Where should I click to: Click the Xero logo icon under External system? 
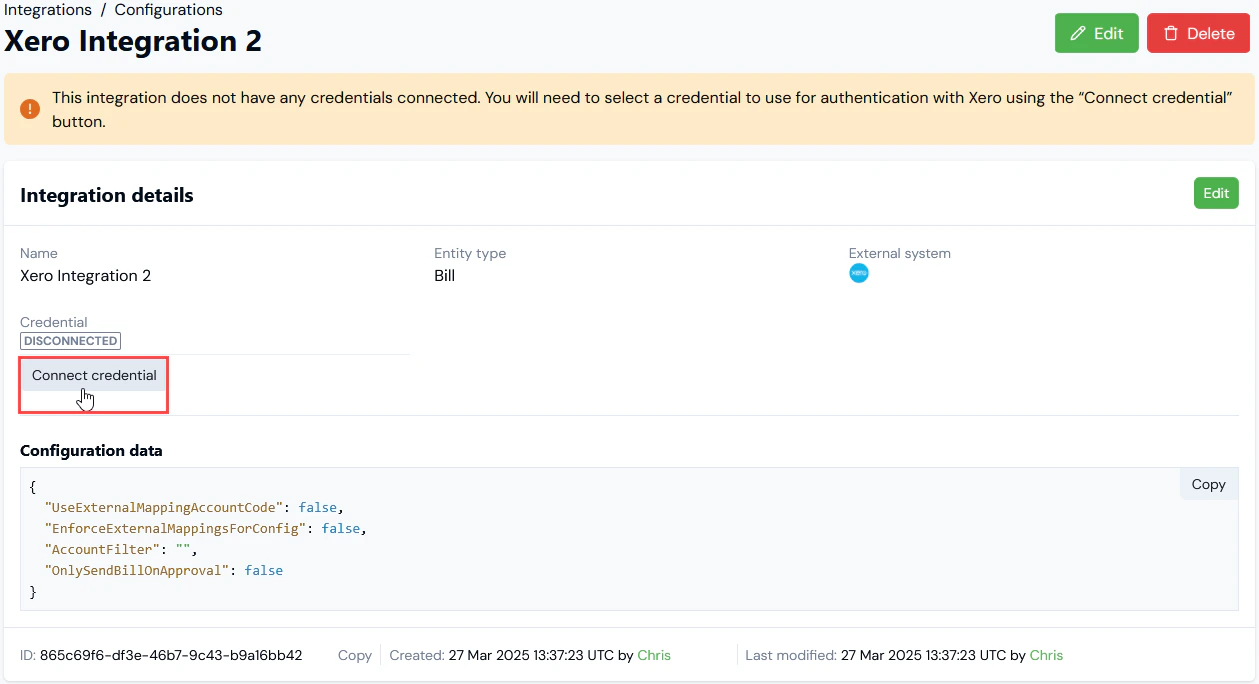tap(859, 273)
